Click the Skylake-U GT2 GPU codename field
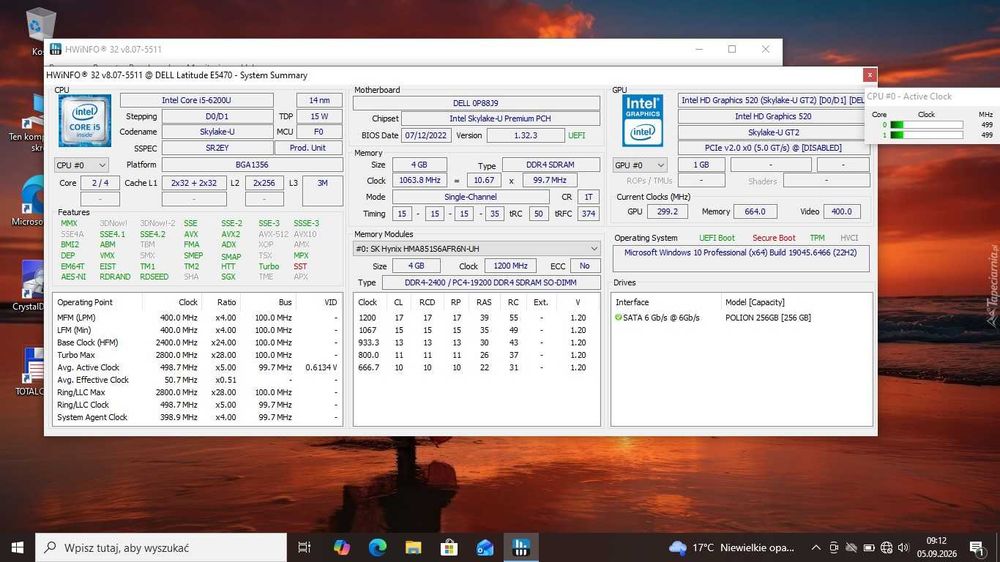 773,132
